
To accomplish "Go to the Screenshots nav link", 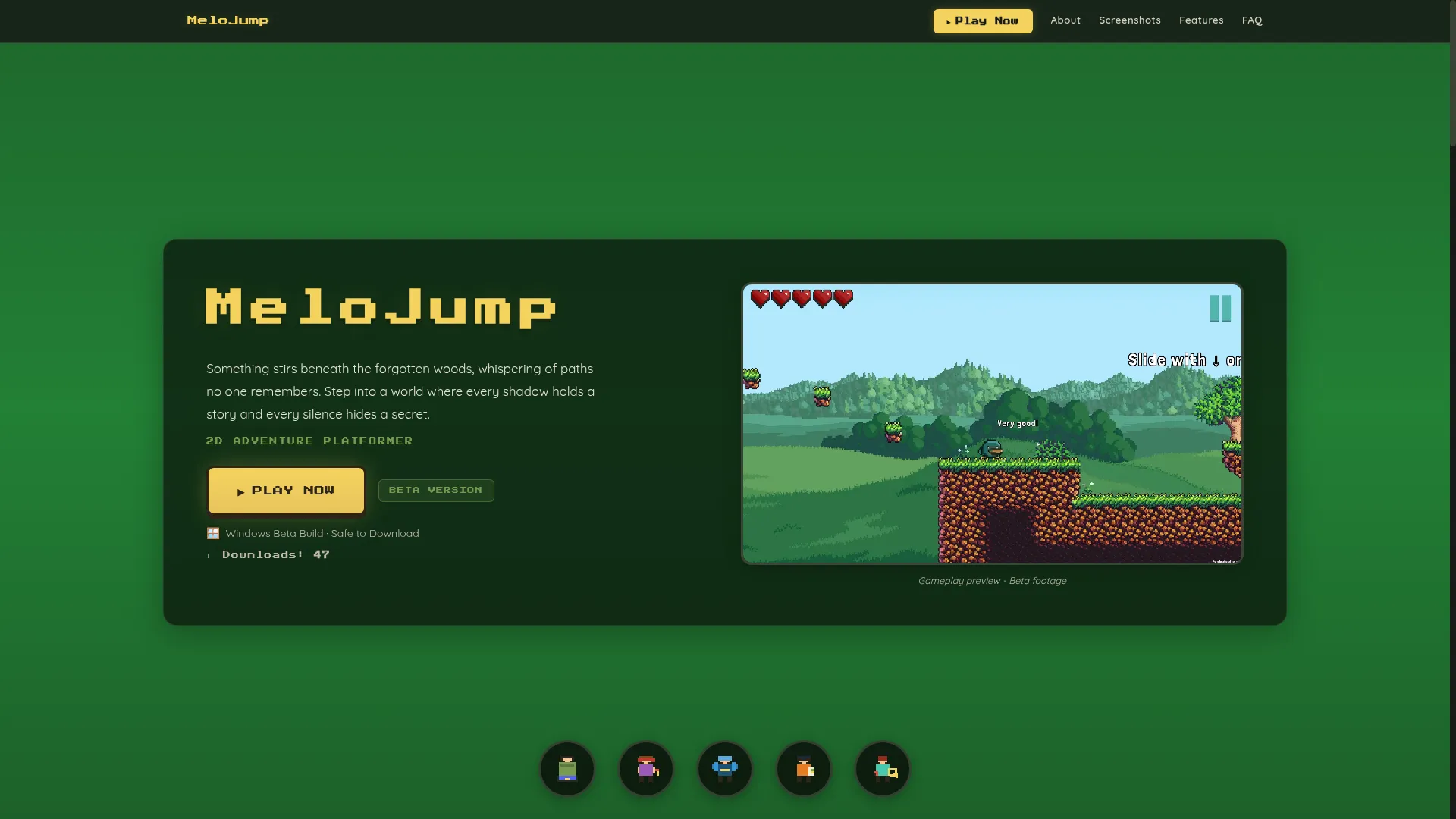I will click(x=1130, y=20).
